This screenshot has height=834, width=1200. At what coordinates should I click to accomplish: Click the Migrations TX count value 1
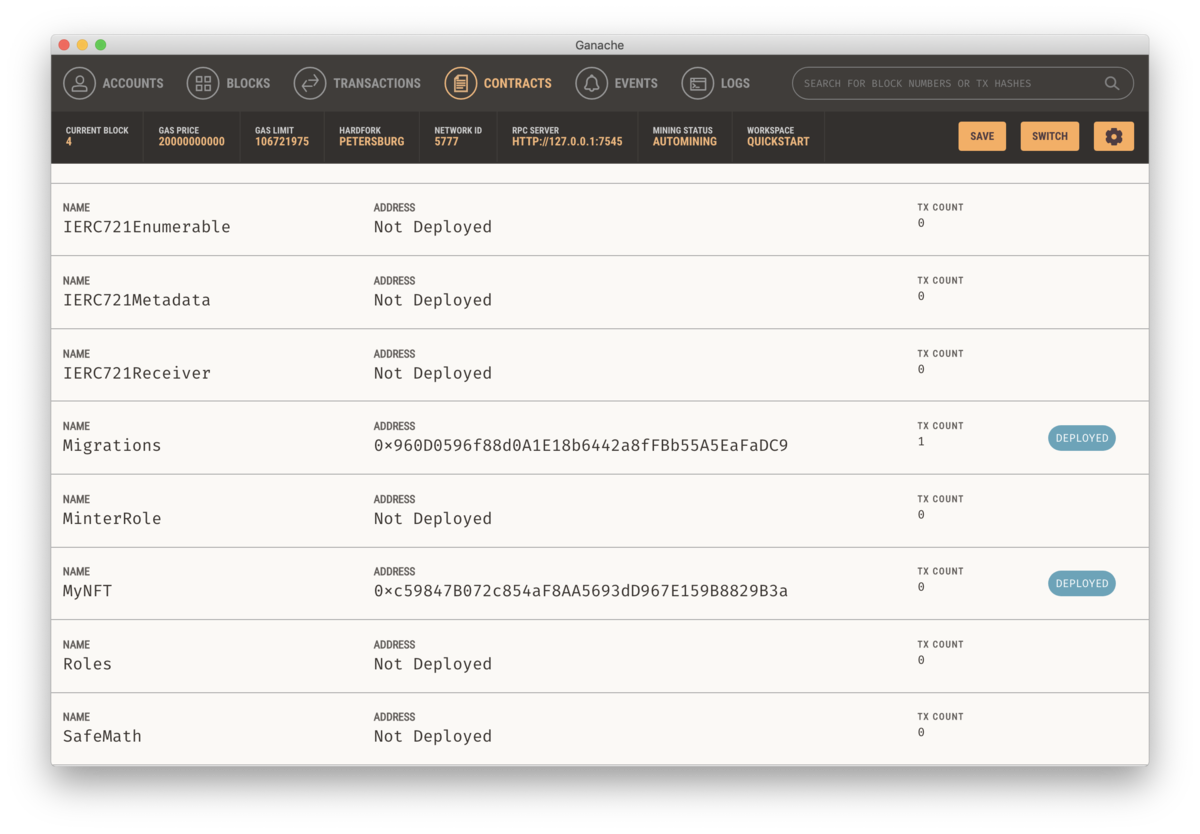pyautogui.click(x=921, y=441)
